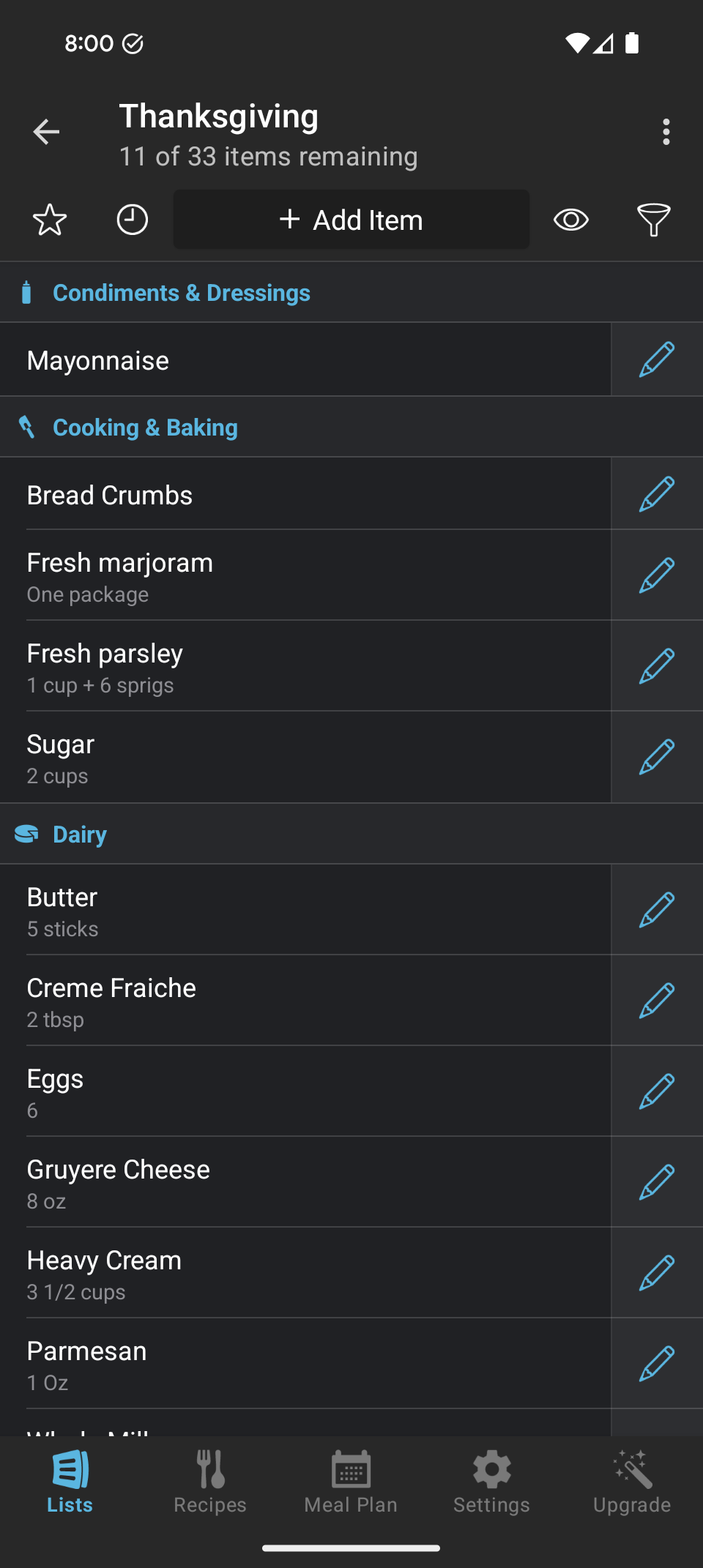The height and width of the screenshot is (1568, 703).
Task: Tap the back arrow to leave the list
Action: (x=46, y=132)
